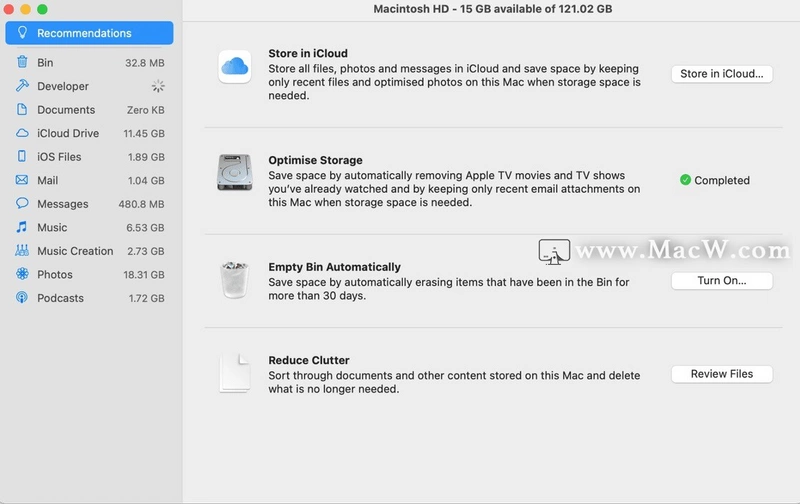Image resolution: width=800 pixels, height=504 pixels.
Task: Click the Store in iCloud heading
Action: coord(308,53)
